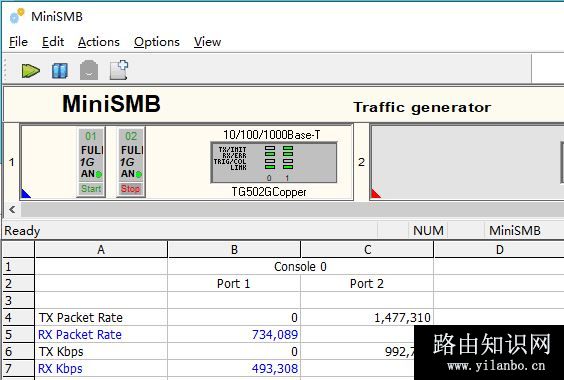Viewport: 564px width, 380px height.
Task: Click the 734,089 value cell
Action: pos(234,334)
